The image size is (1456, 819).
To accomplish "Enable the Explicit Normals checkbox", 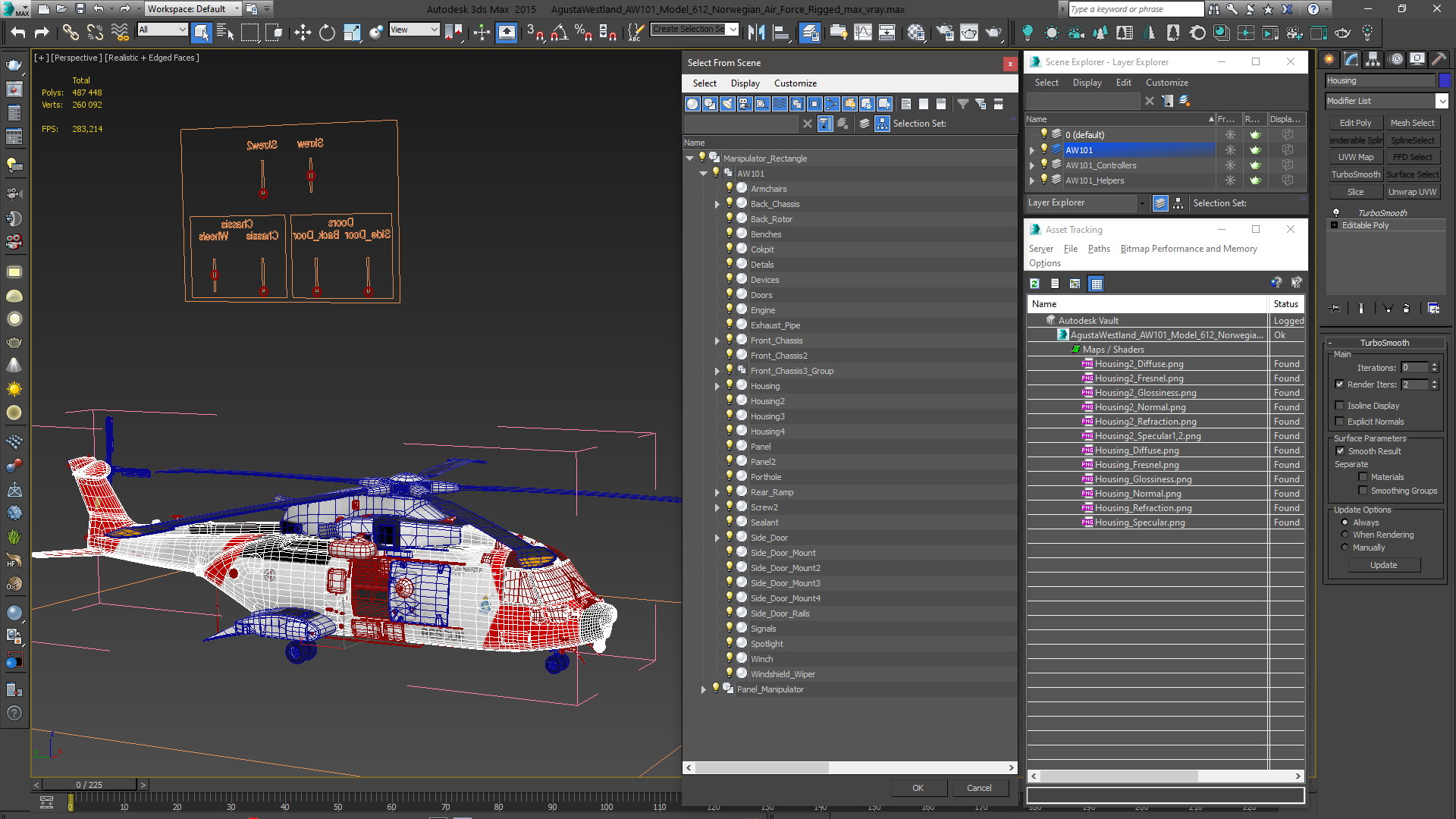I will (1339, 422).
